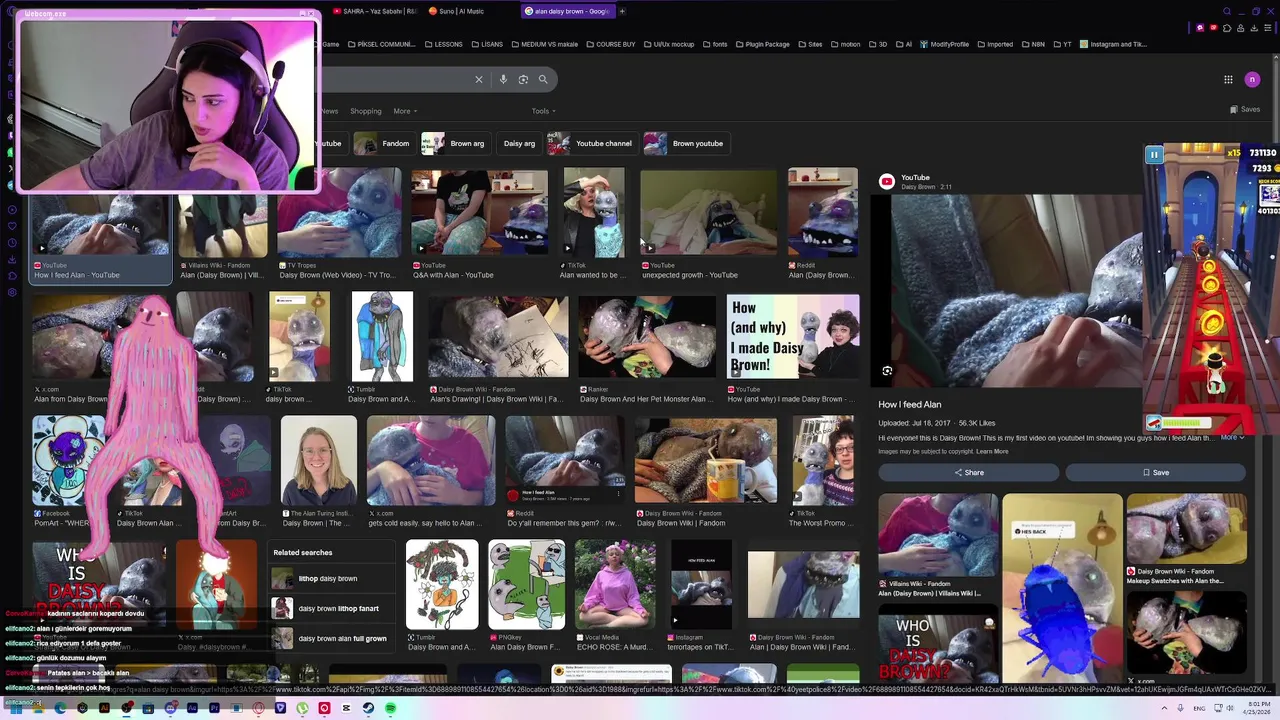
Task: Search inside image with Lens icon on preview
Action: (x=887, y=371)
